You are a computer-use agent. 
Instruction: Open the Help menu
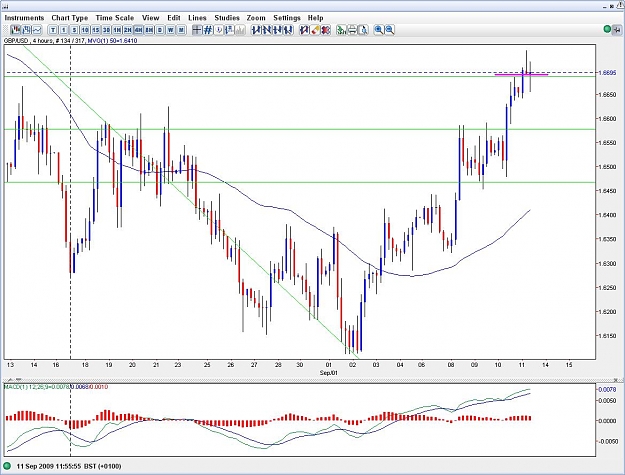(315, 18)
